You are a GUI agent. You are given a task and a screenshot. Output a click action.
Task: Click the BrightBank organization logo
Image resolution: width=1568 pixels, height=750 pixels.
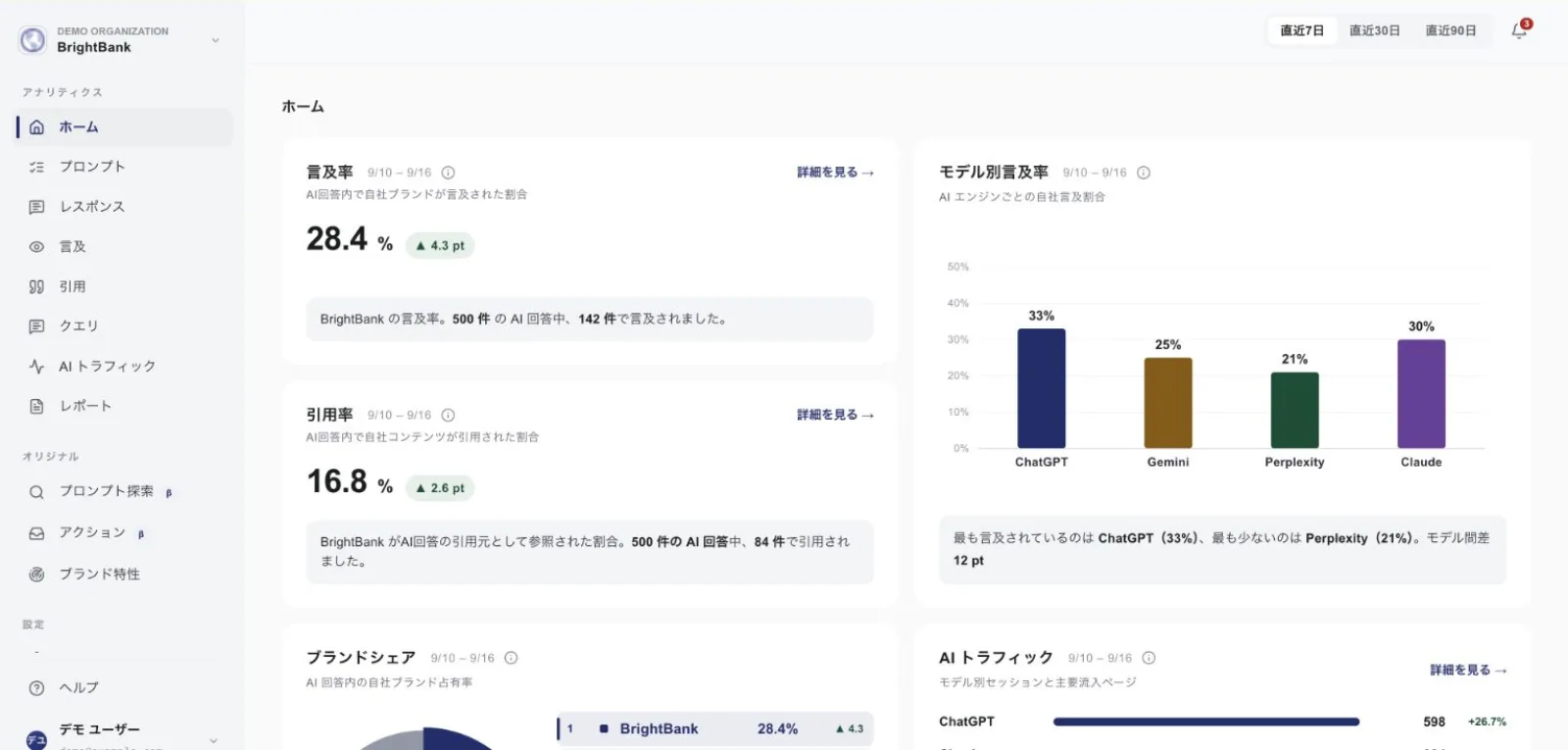coord(32,40)
